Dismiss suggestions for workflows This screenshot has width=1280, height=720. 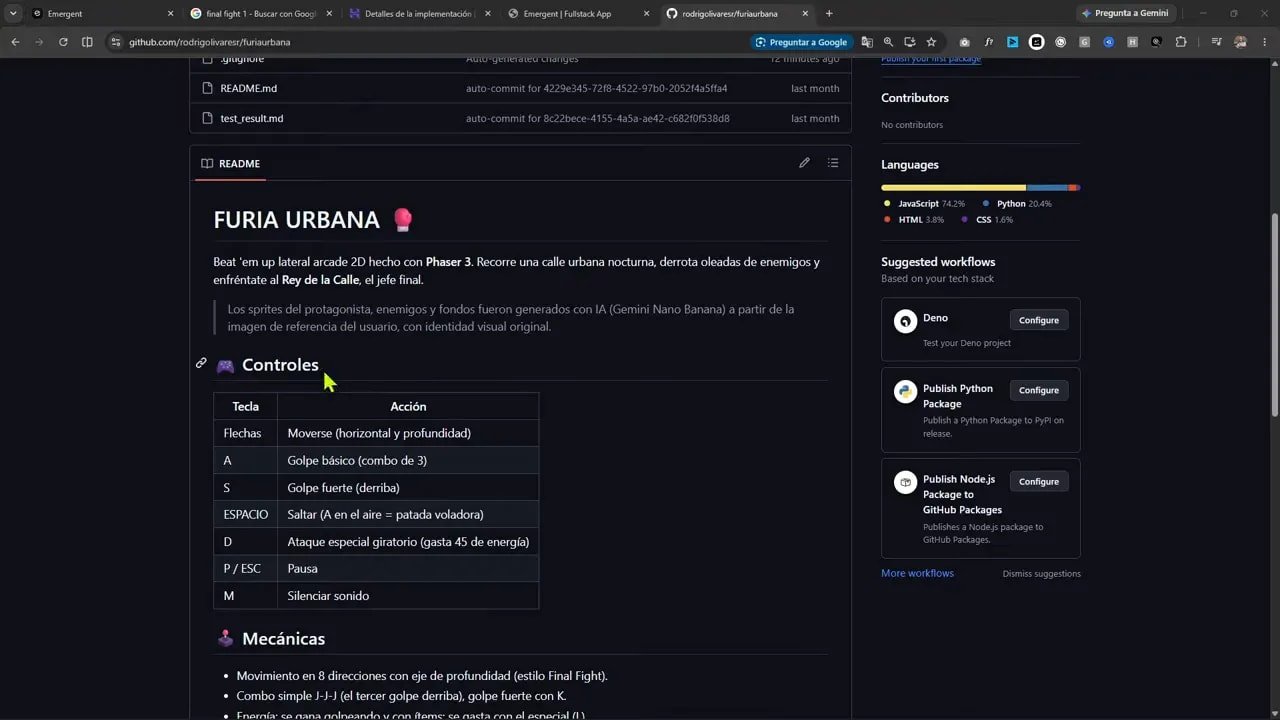1041,574
